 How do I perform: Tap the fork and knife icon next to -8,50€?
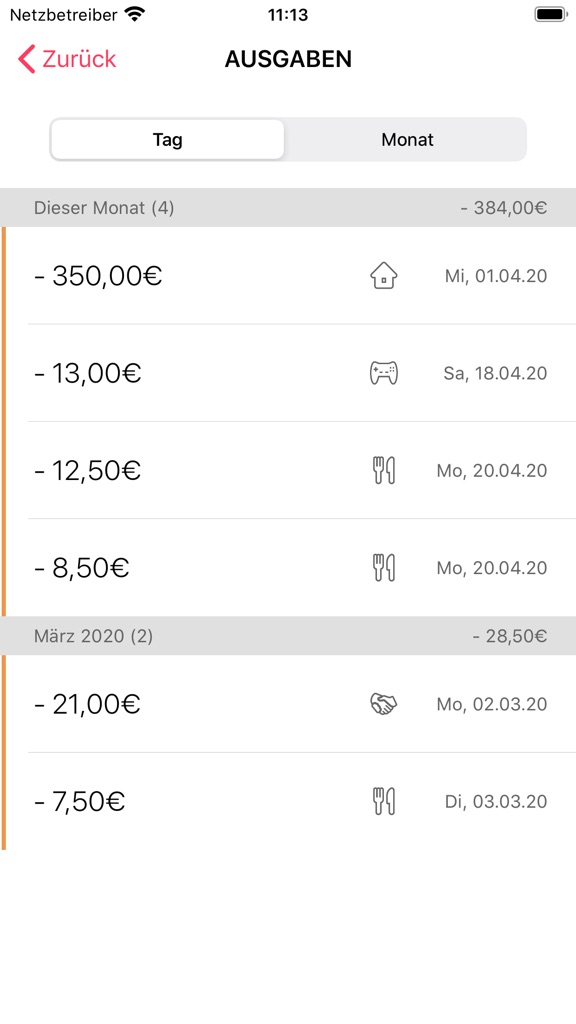pos(383,567)
